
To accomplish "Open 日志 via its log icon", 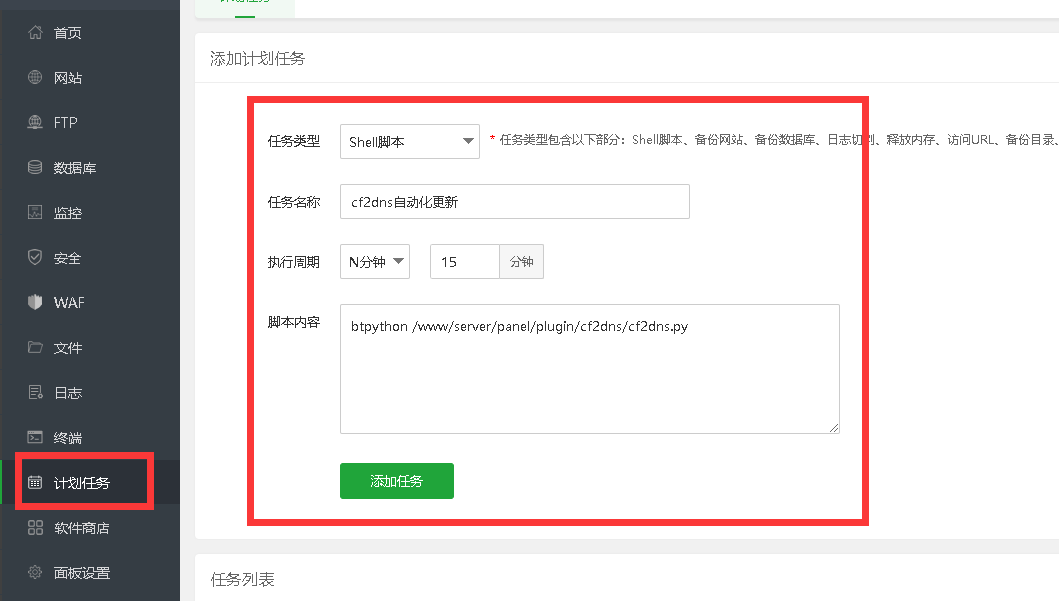I will [35, 393].
